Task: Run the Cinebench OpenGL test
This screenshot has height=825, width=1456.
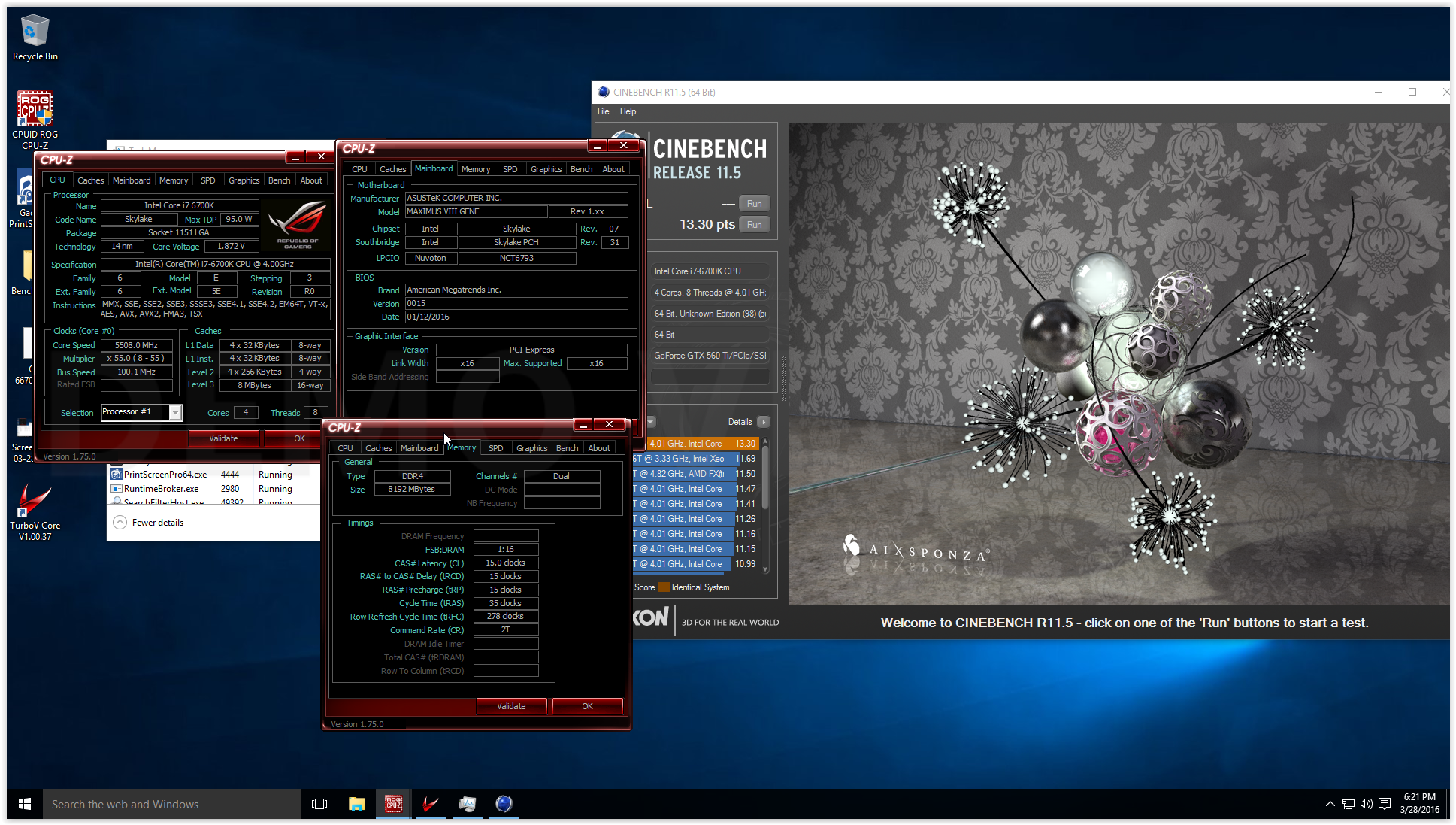Action: [x=754, y=204]
